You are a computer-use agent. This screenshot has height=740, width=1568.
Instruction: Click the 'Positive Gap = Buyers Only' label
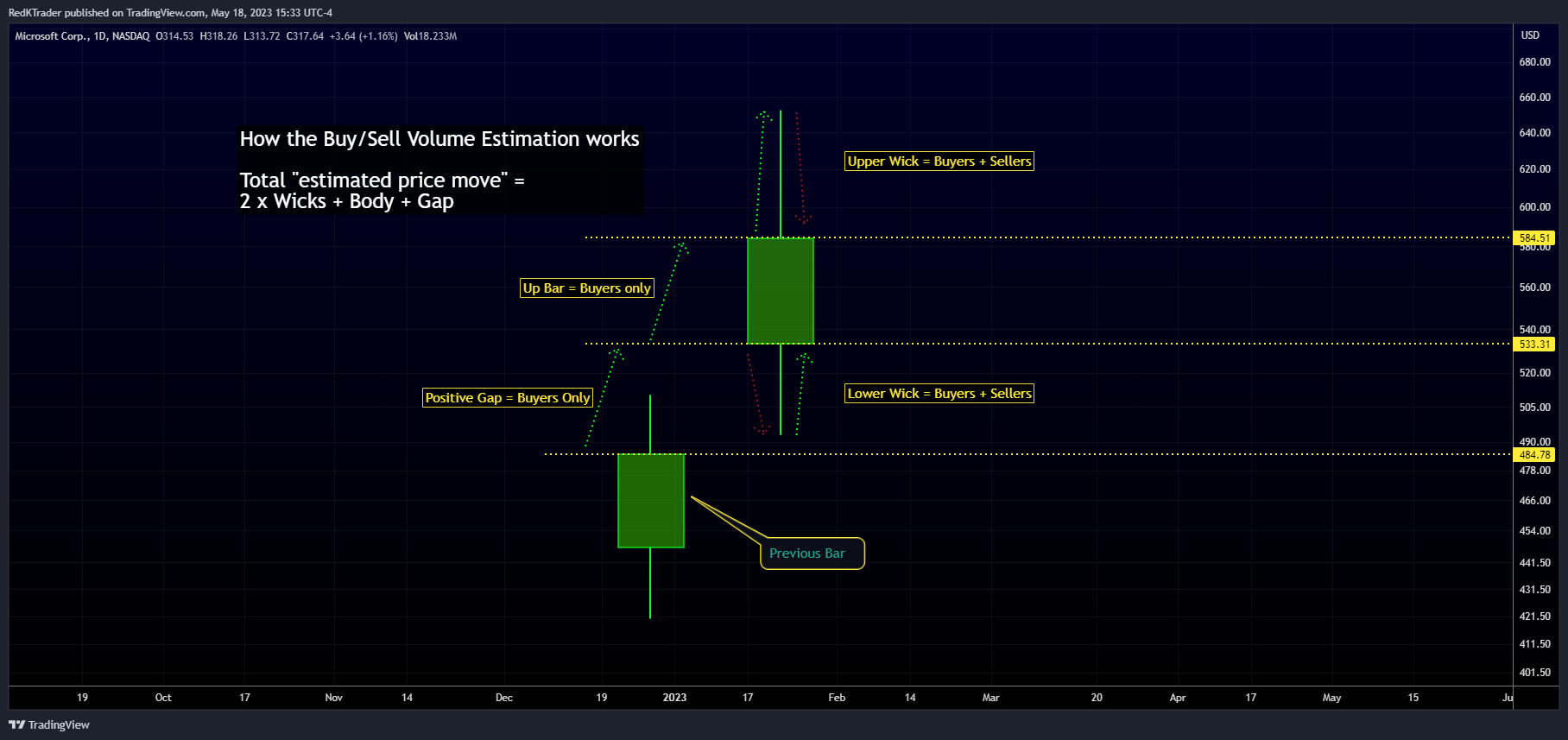(x=508, y=398)
